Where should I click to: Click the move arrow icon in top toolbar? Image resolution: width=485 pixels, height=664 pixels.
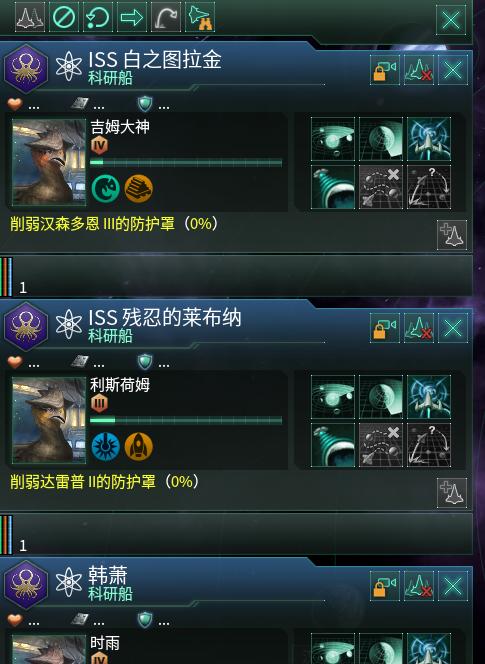tap(132, 17)
